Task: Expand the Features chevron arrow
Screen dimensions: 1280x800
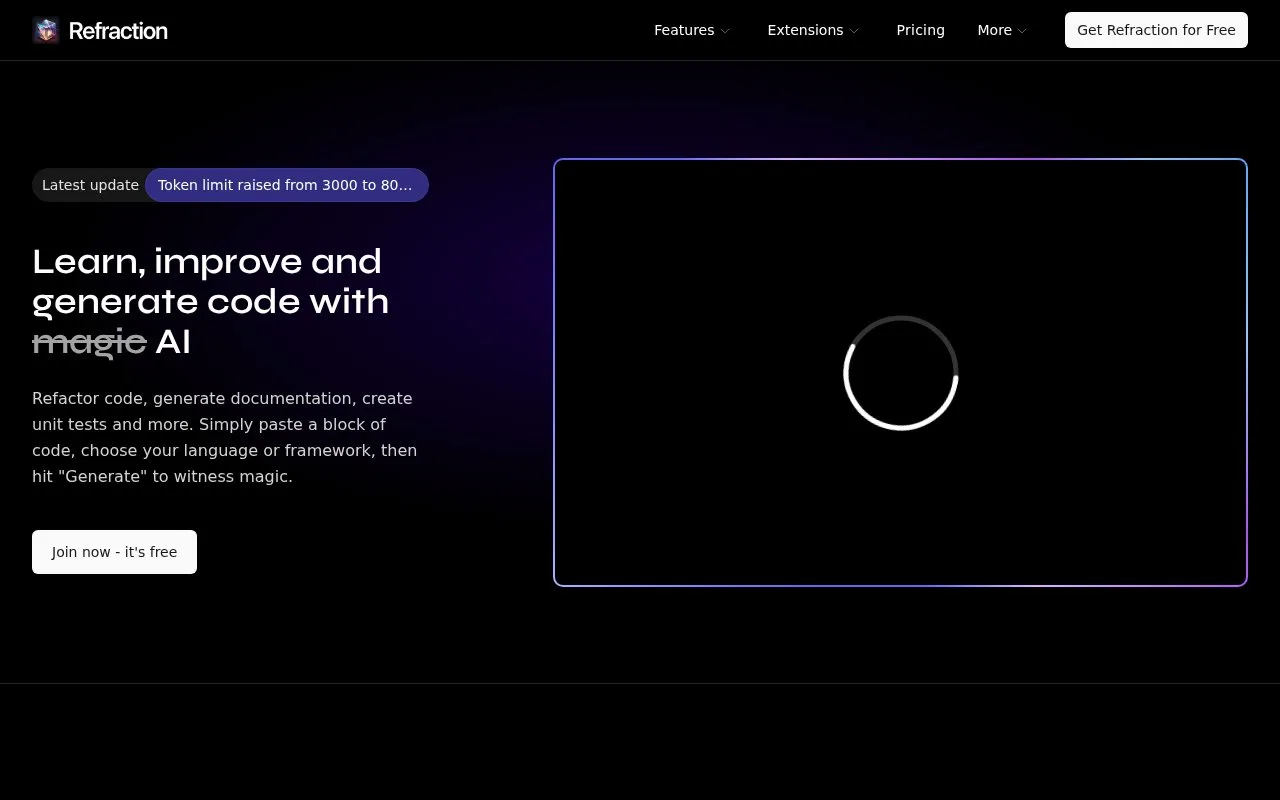Action: pos(725,31)
